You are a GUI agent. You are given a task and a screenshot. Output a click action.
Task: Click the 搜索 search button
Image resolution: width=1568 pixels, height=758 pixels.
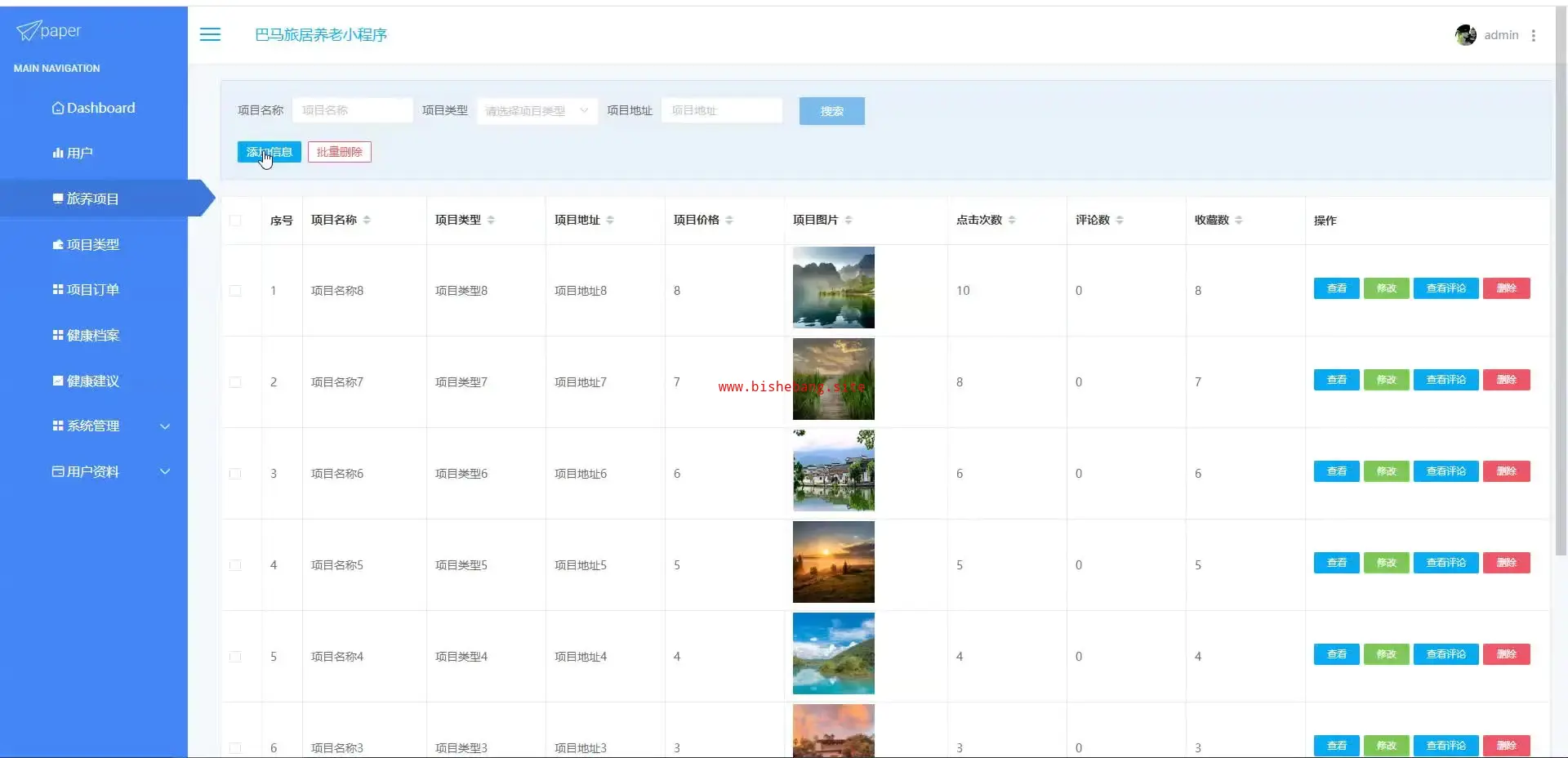click(831, 111)
